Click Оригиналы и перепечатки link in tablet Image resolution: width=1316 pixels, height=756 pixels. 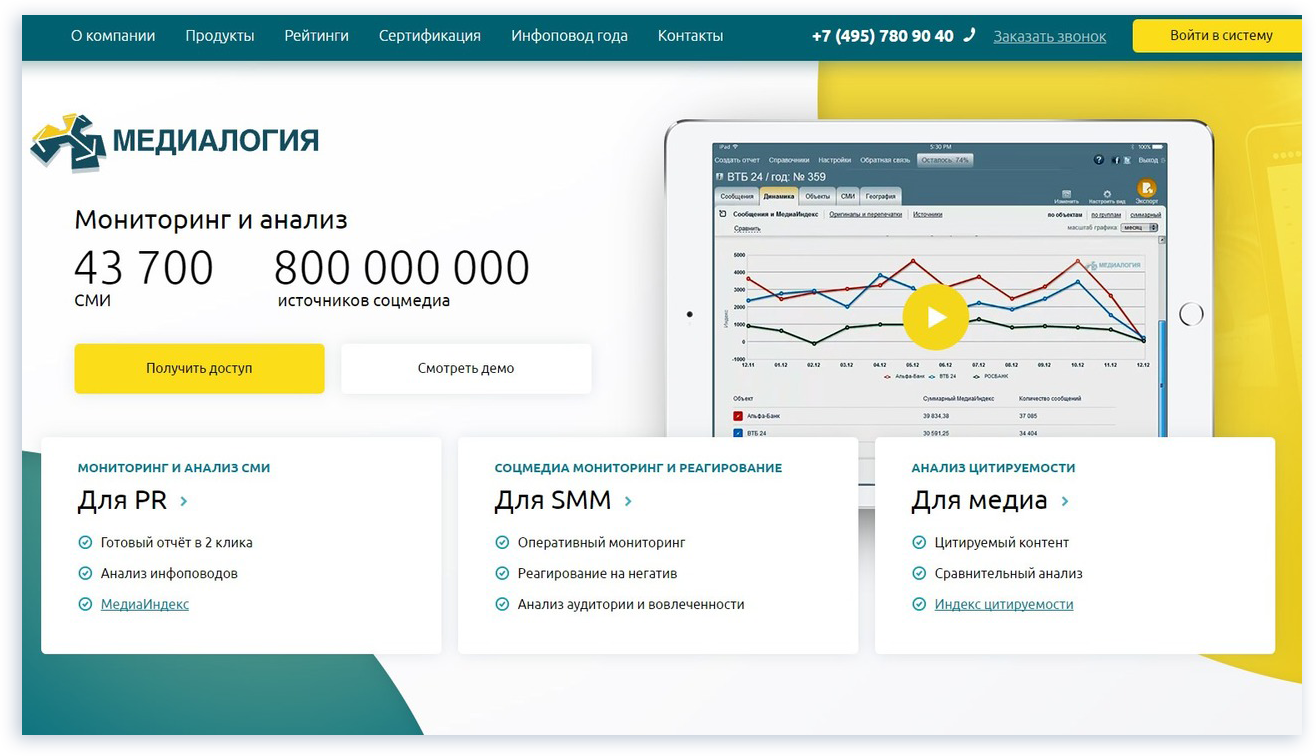pos(865,214)
